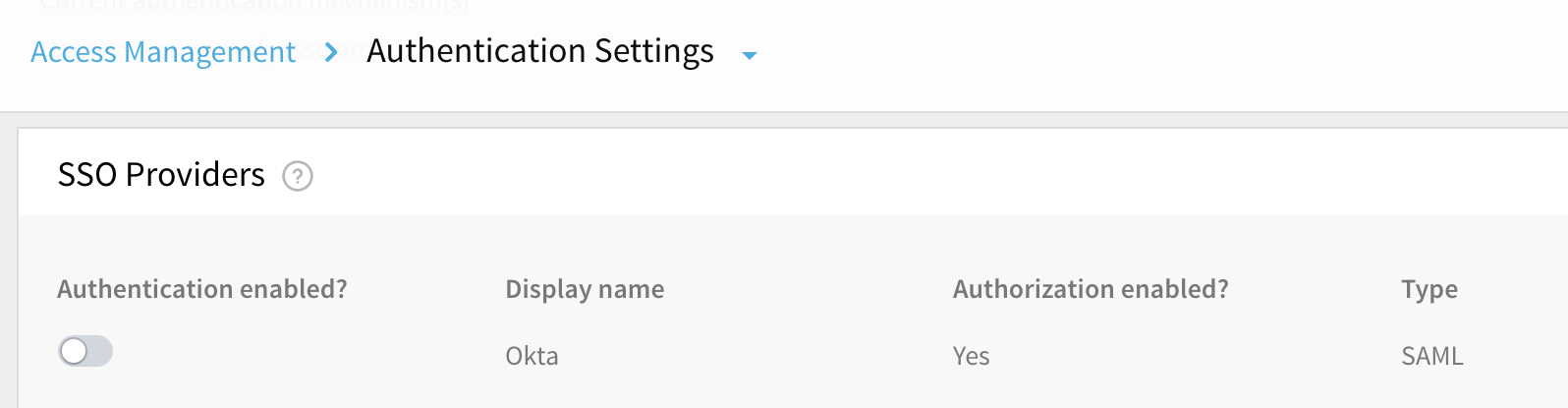Screen dimensions: 1568x408
Task: Sort by Authorization enabled? column header
Action: click(x=1091, y=289)
